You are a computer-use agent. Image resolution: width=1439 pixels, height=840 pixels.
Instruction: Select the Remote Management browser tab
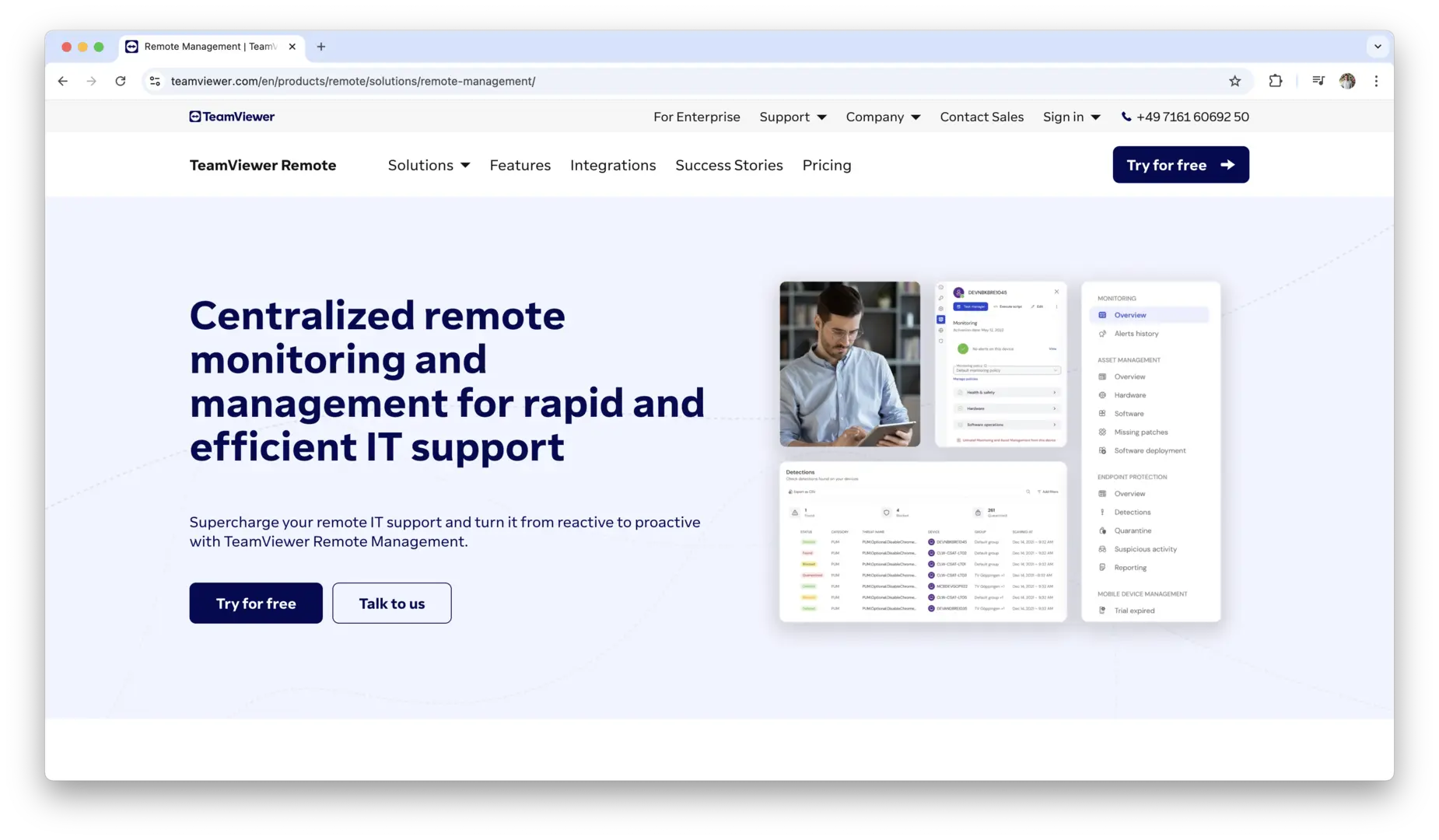tap(210, 47)
